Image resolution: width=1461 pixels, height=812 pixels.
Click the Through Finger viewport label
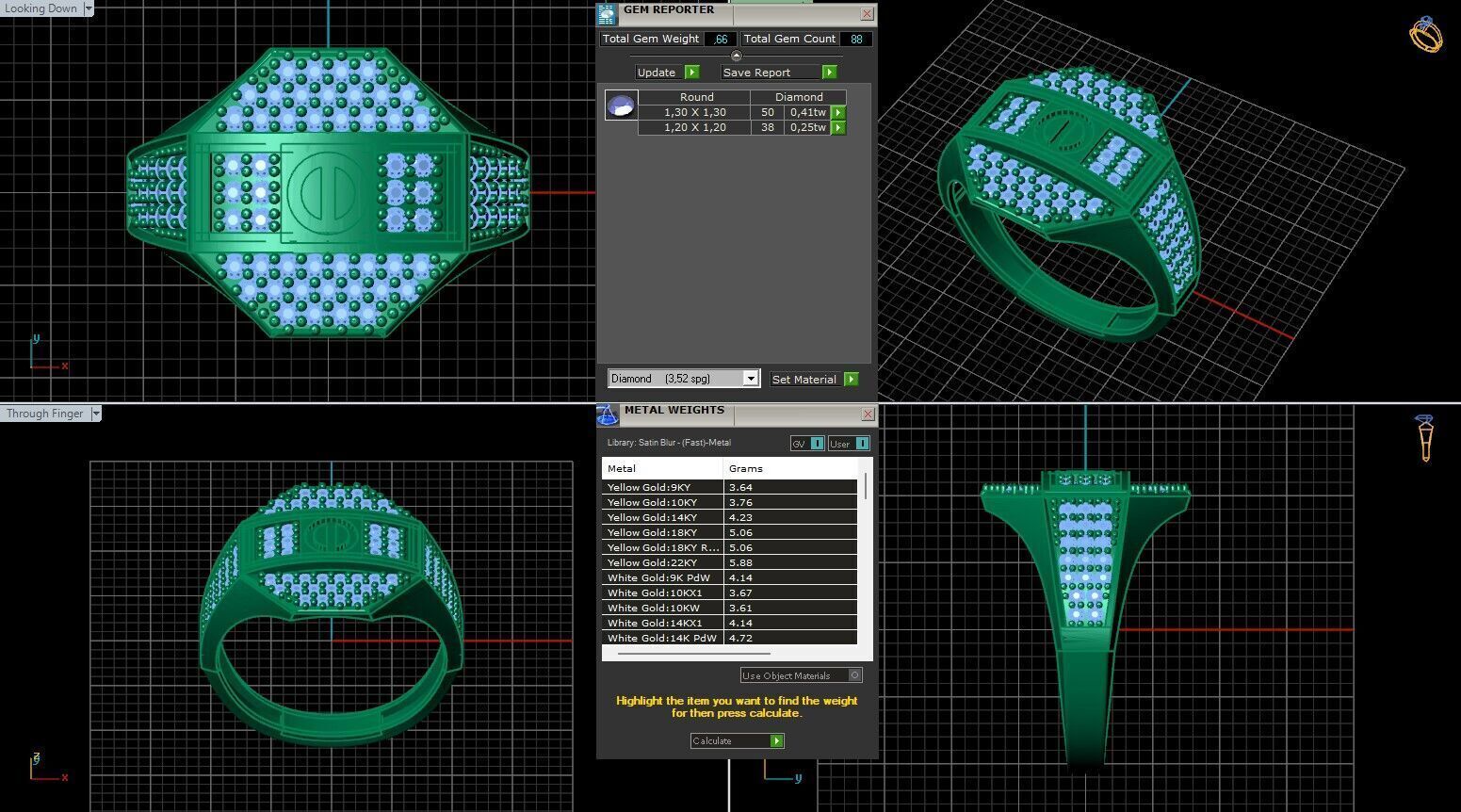point(45,414)
